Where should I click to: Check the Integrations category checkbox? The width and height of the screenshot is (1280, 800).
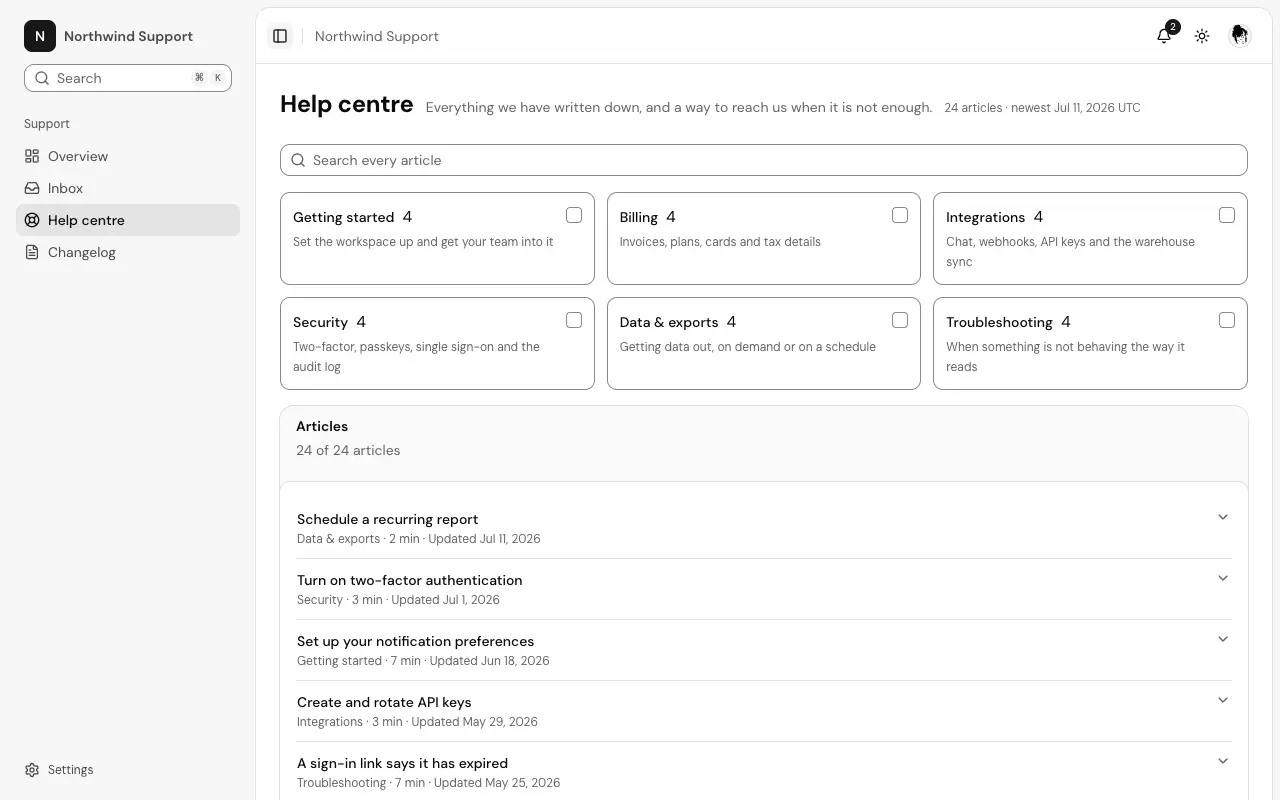(x=1227, y=215)
